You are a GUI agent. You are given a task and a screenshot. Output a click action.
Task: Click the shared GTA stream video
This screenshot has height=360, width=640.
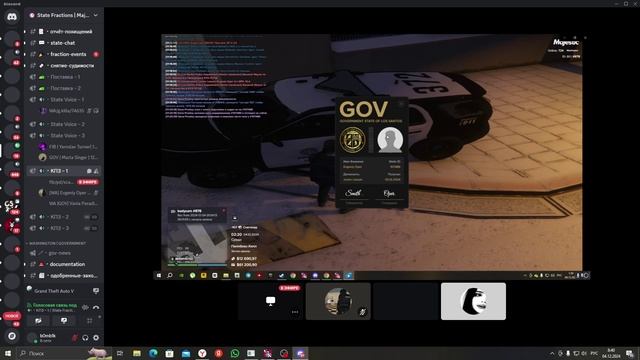coord(372,157)
